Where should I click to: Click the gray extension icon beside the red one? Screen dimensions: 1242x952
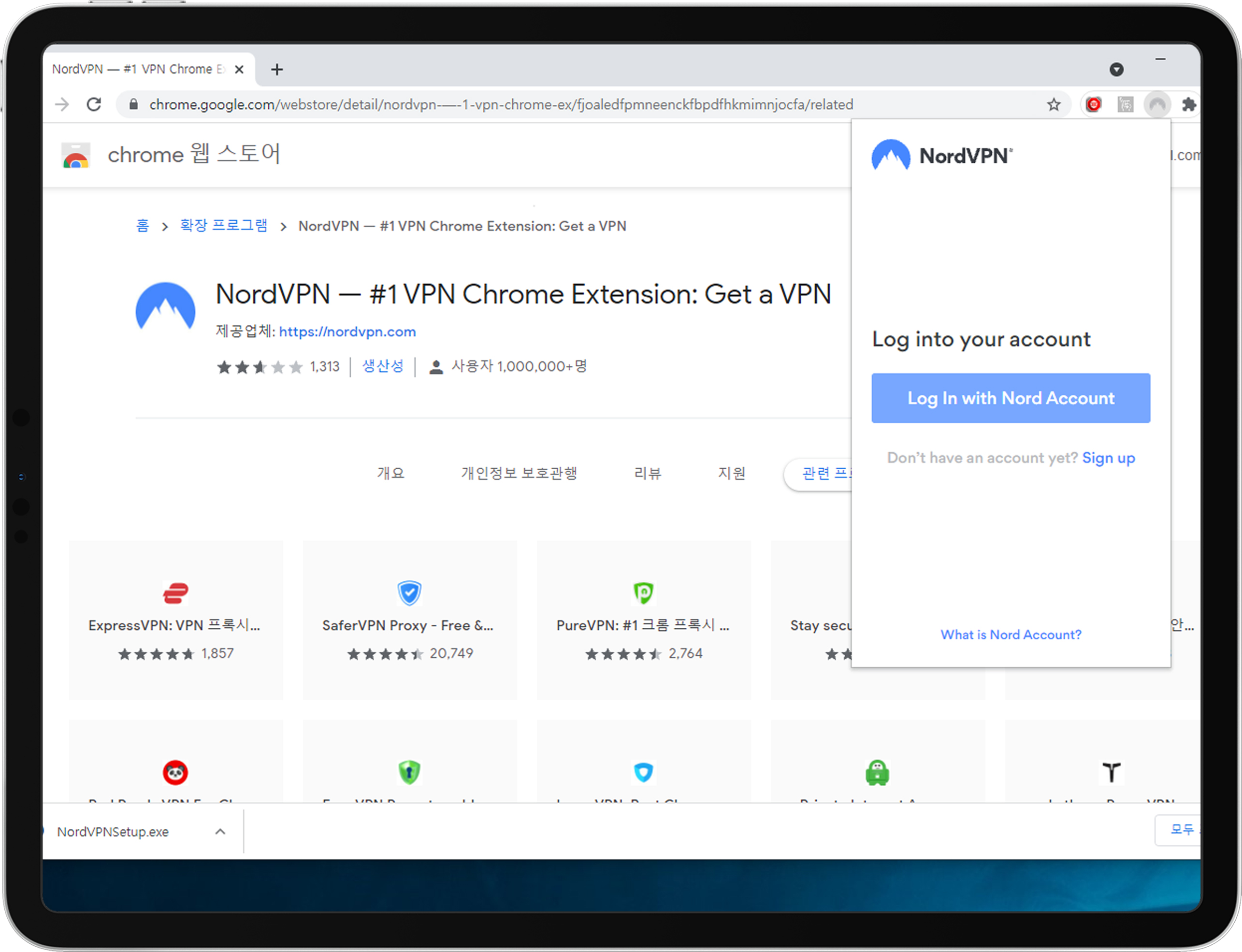pyautogui.click(x=1125, y=105)
